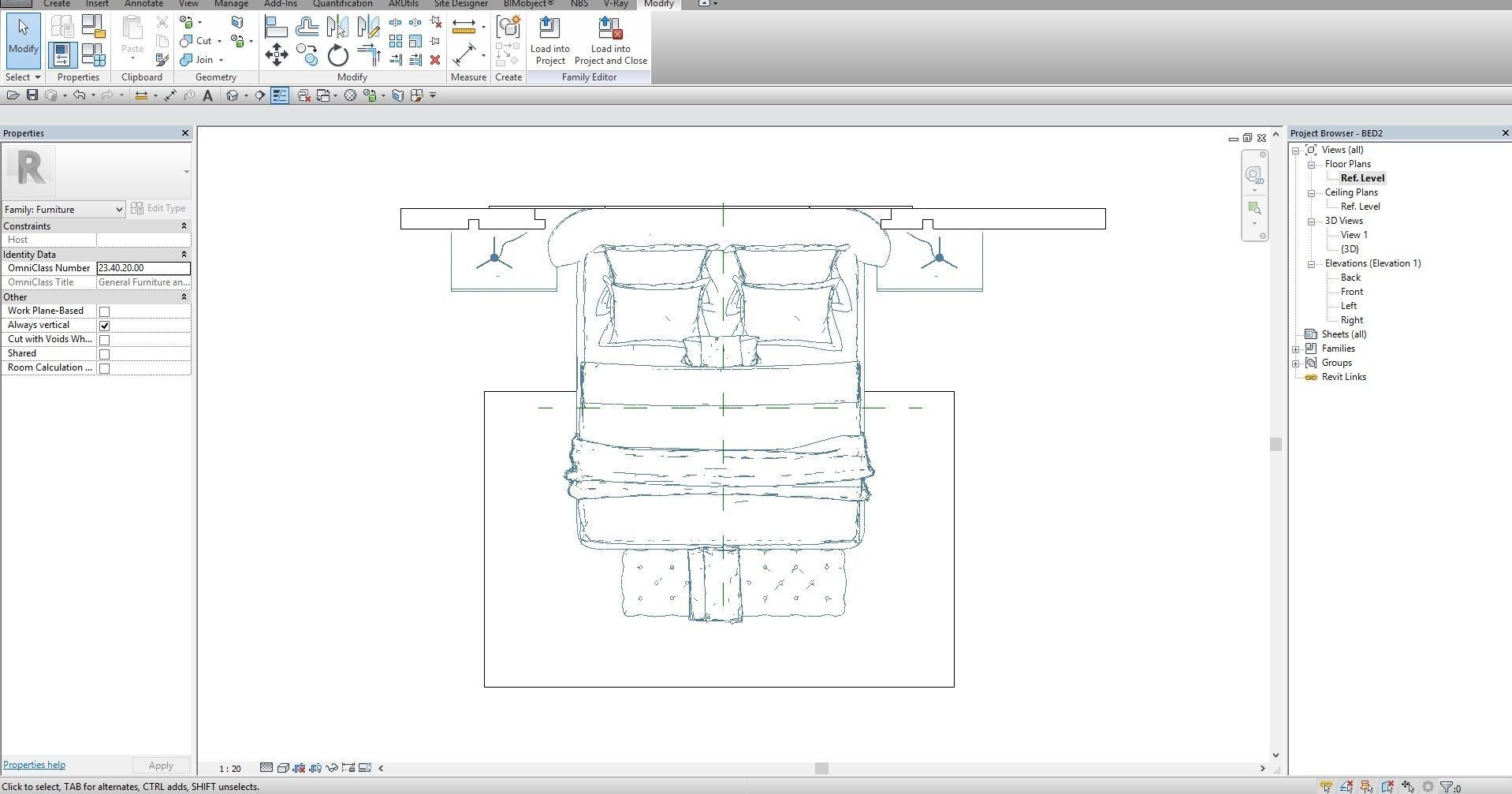The image size is (1512, 794).
Task: Open the Cut geometry dropdown arrow
Action: pyautogui.click(x=219, y=41)
